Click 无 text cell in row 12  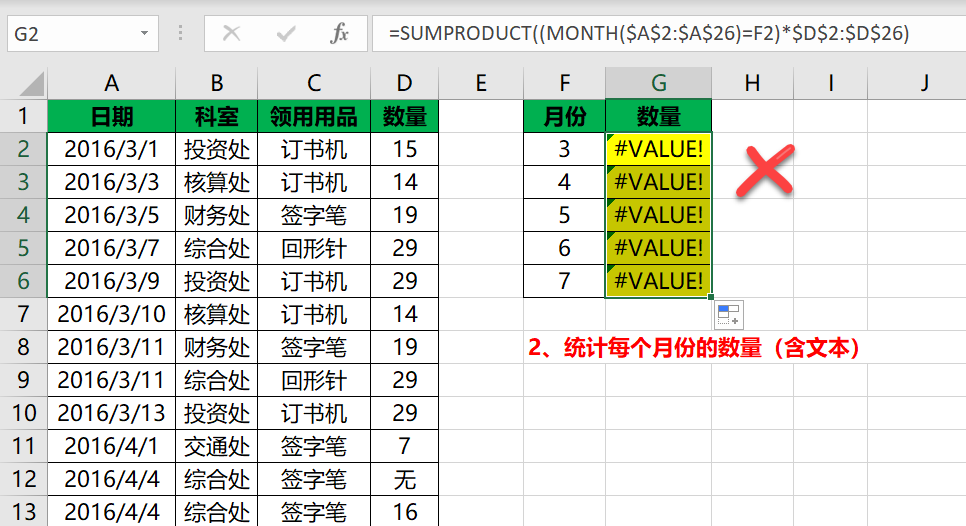[404, 479]
